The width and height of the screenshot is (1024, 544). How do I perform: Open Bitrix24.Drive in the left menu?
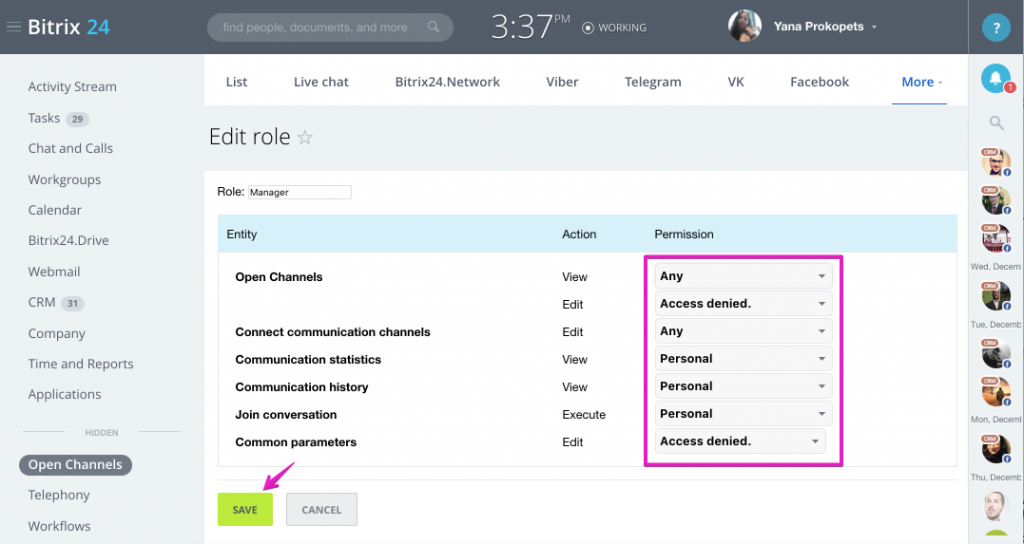[x=68, y=240]
